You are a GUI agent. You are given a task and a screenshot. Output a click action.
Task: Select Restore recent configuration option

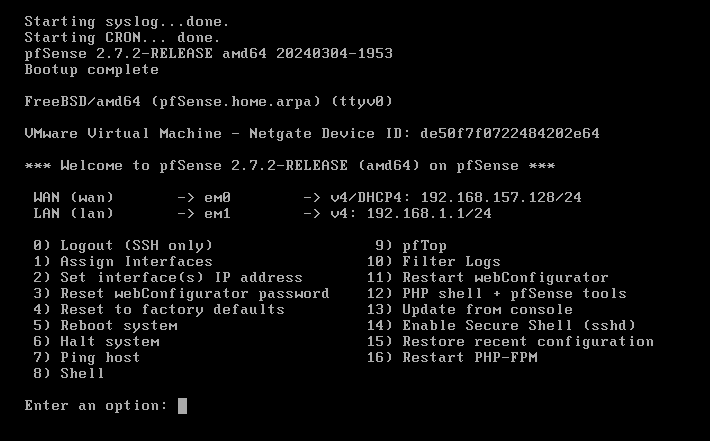(x=510, y=341)
